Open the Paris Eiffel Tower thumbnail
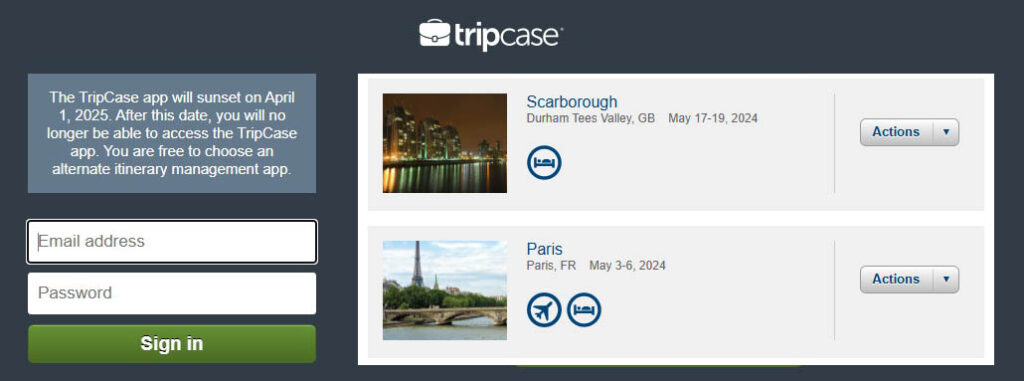The width and height of the screenshot is (1024, 381). pyautogui.click(x=445, y=290)
